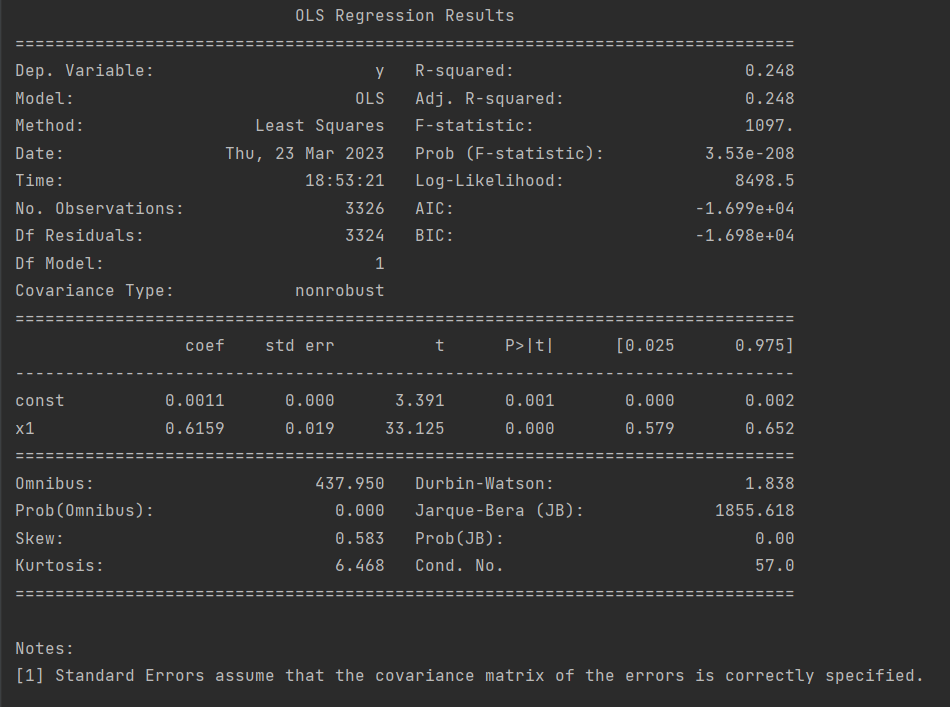
Task: Select the Jarque-Bera value 1855.618
Action: 754,511
